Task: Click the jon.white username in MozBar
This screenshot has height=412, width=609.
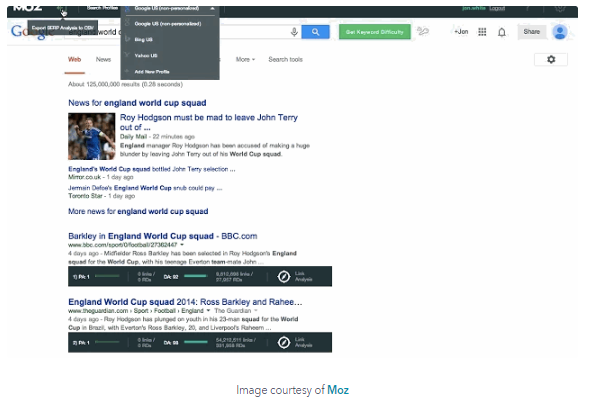Action: 474,8
